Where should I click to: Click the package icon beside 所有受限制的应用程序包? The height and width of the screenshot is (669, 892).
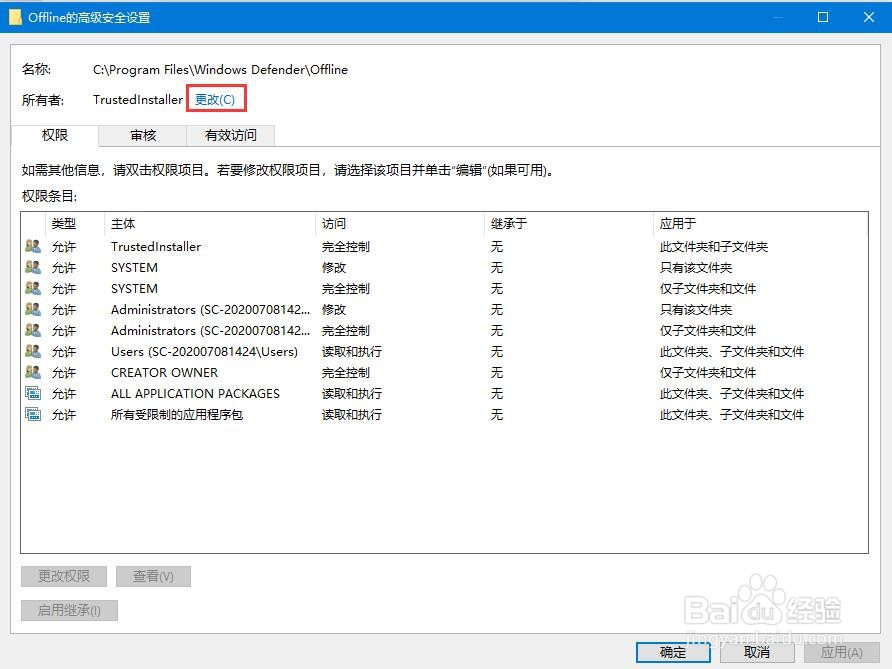pos(33,415)
